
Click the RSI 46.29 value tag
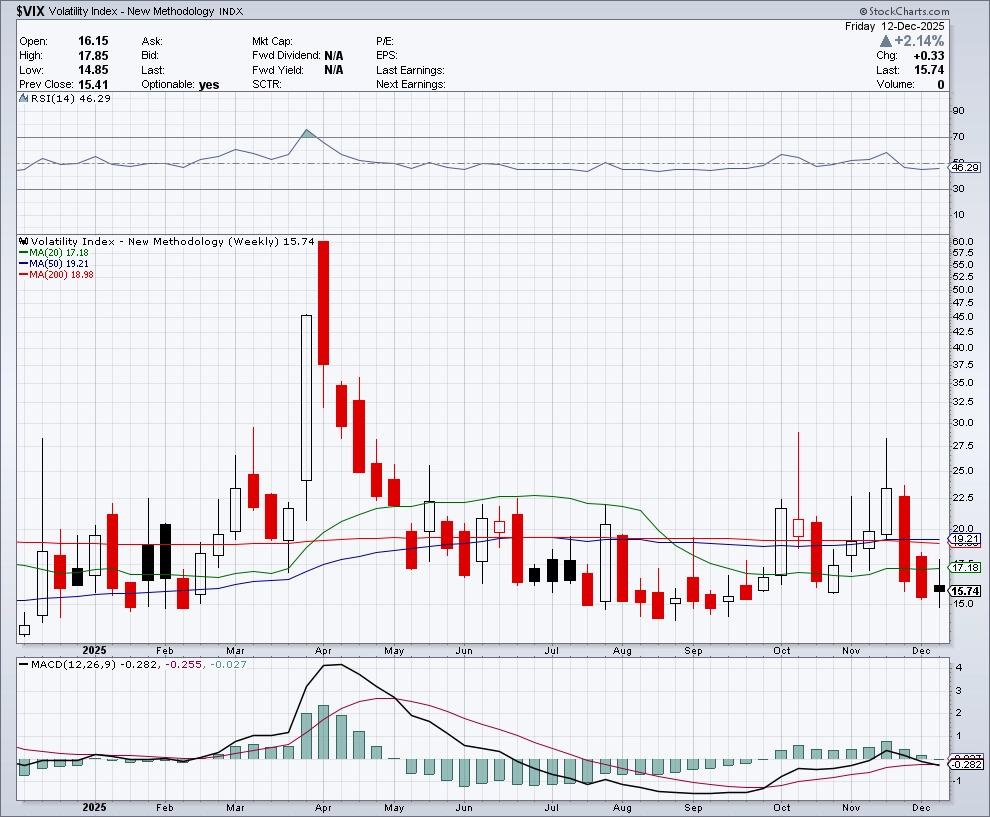pos(964,167)
